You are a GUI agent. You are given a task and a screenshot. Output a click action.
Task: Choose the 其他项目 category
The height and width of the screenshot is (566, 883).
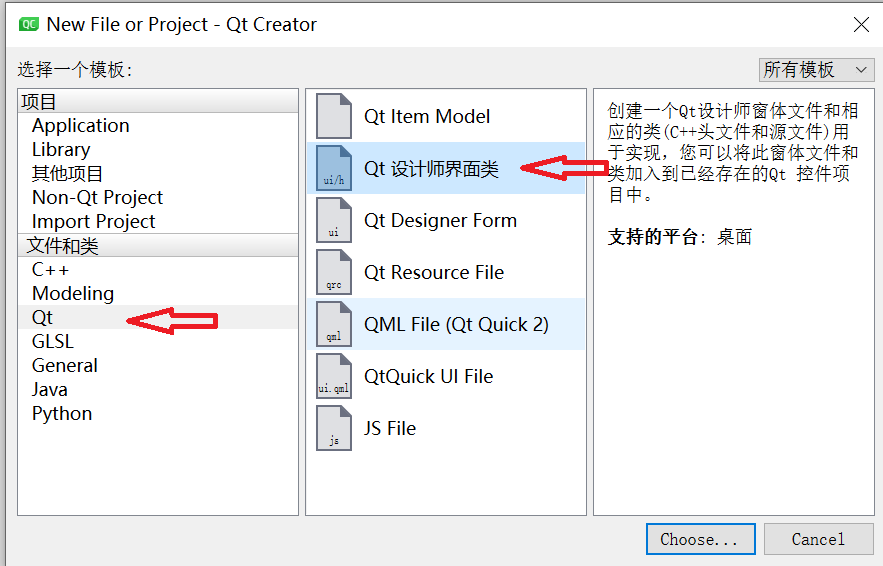67,174
